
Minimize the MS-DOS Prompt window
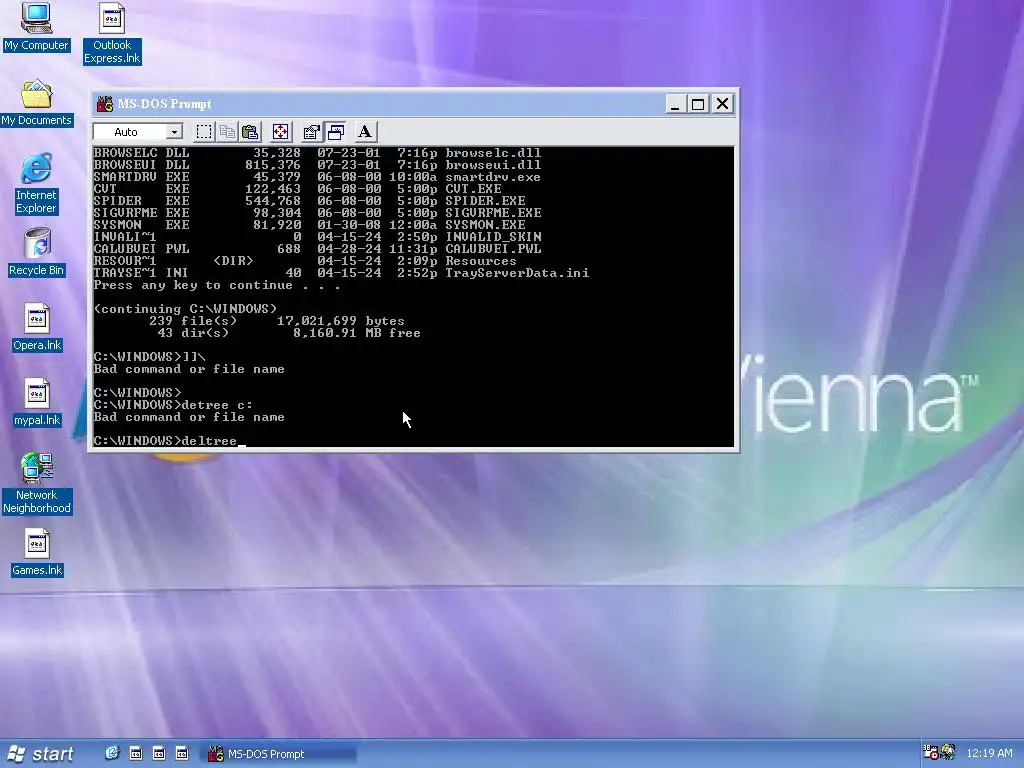point(675,104)
